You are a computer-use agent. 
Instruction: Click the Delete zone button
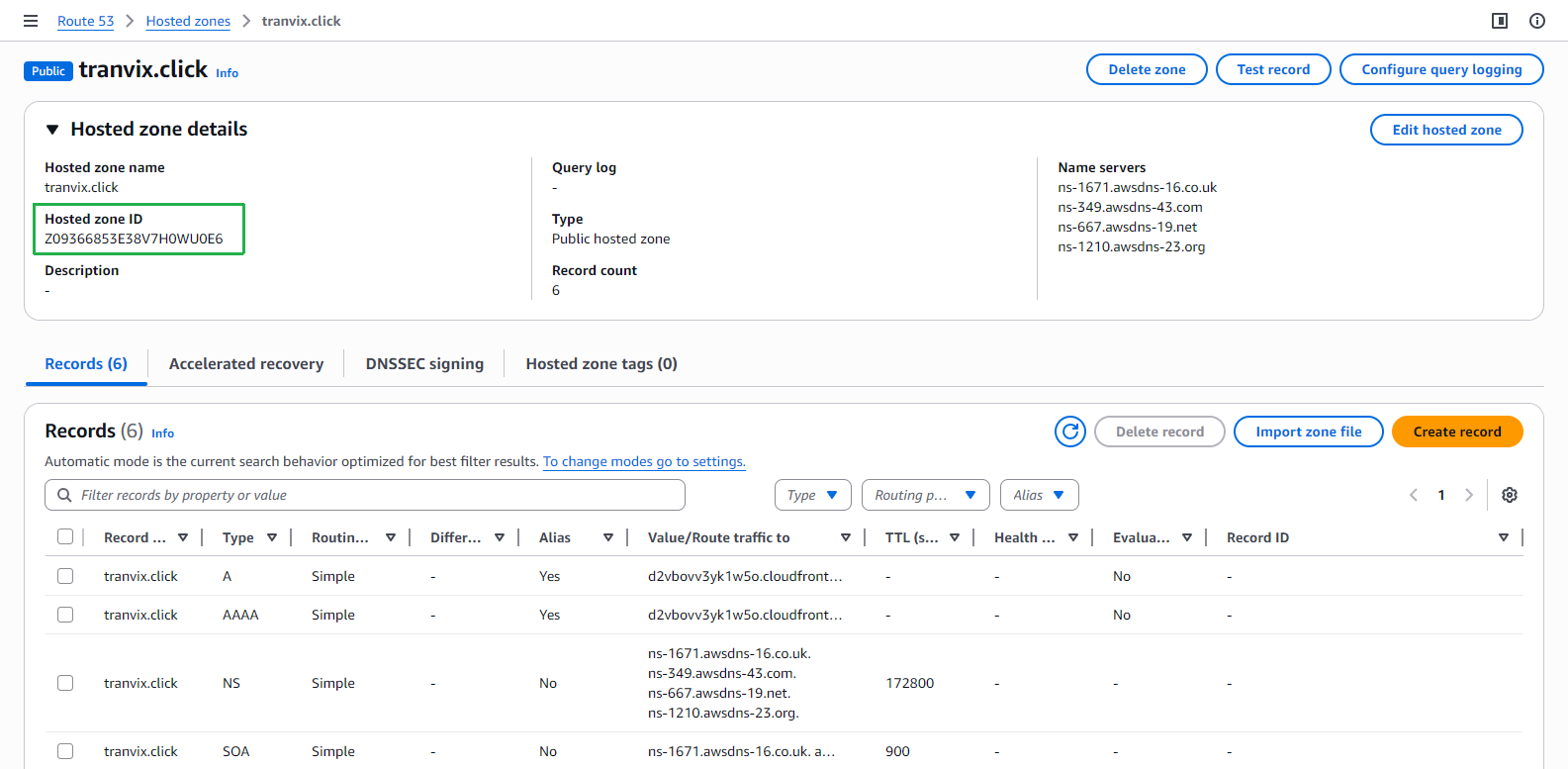pyautogui.click(x=1147, y=69)
